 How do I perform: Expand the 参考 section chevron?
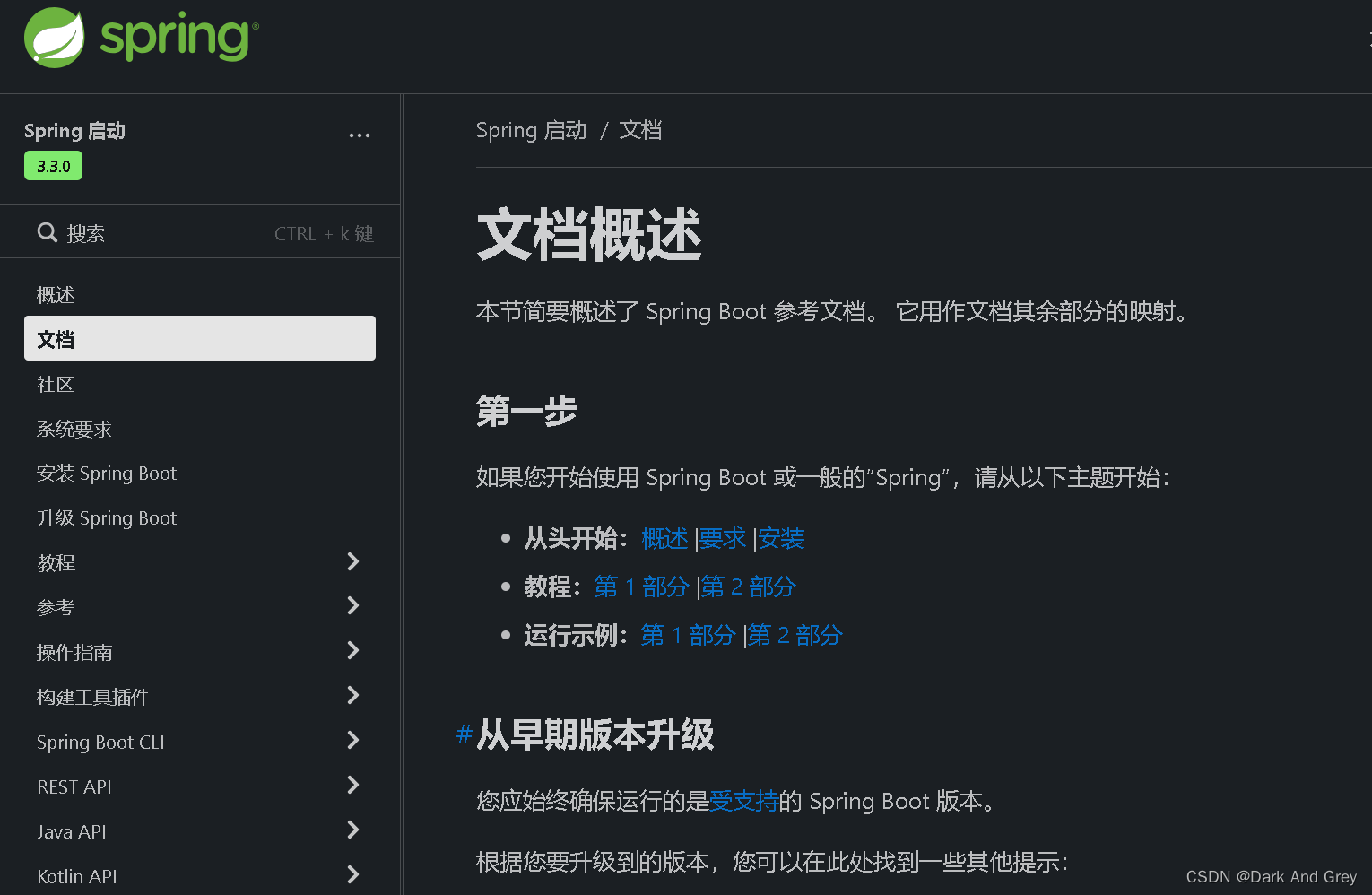tap(353, 606)
